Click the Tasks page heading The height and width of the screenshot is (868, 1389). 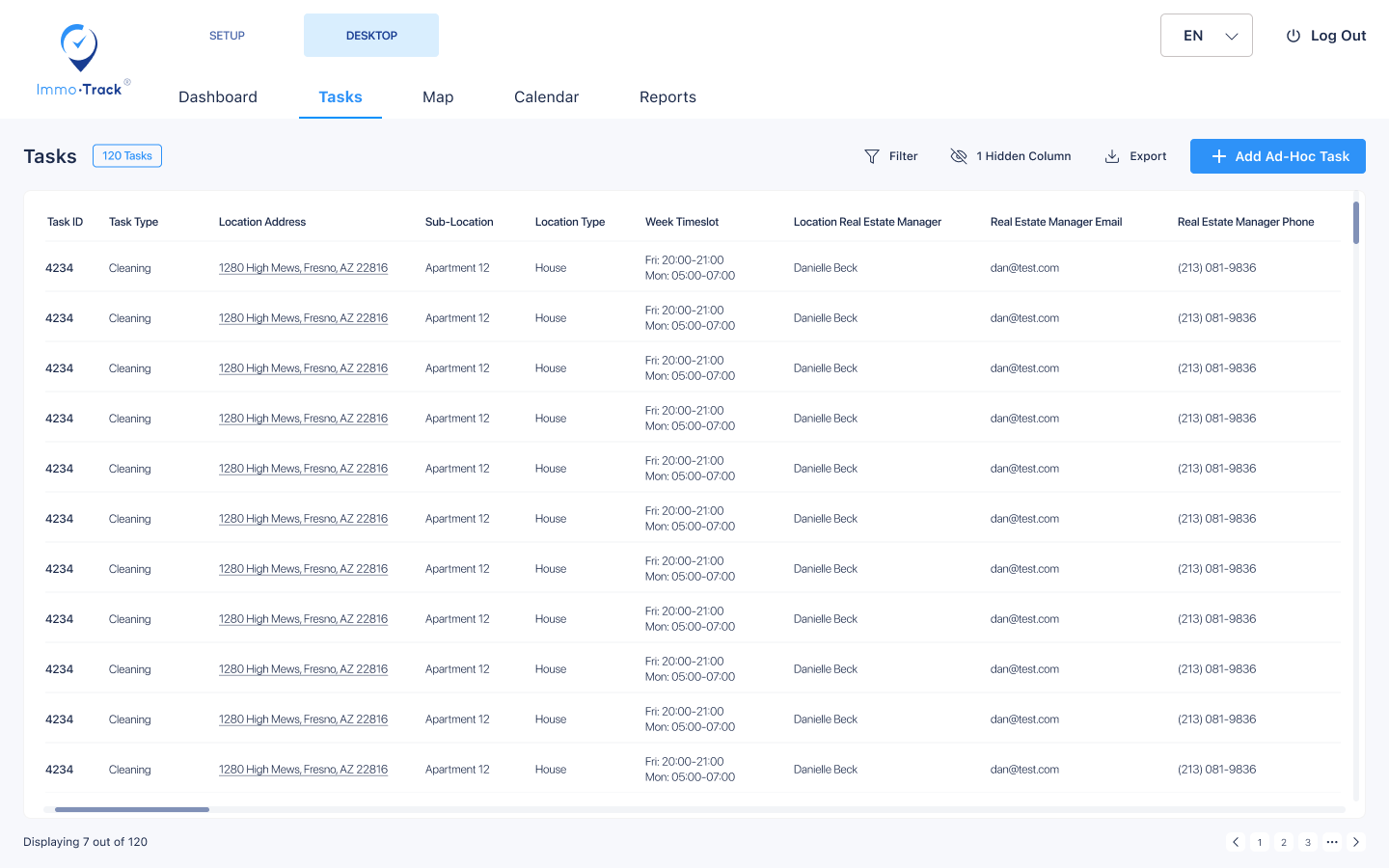click(x=50, y=156)
